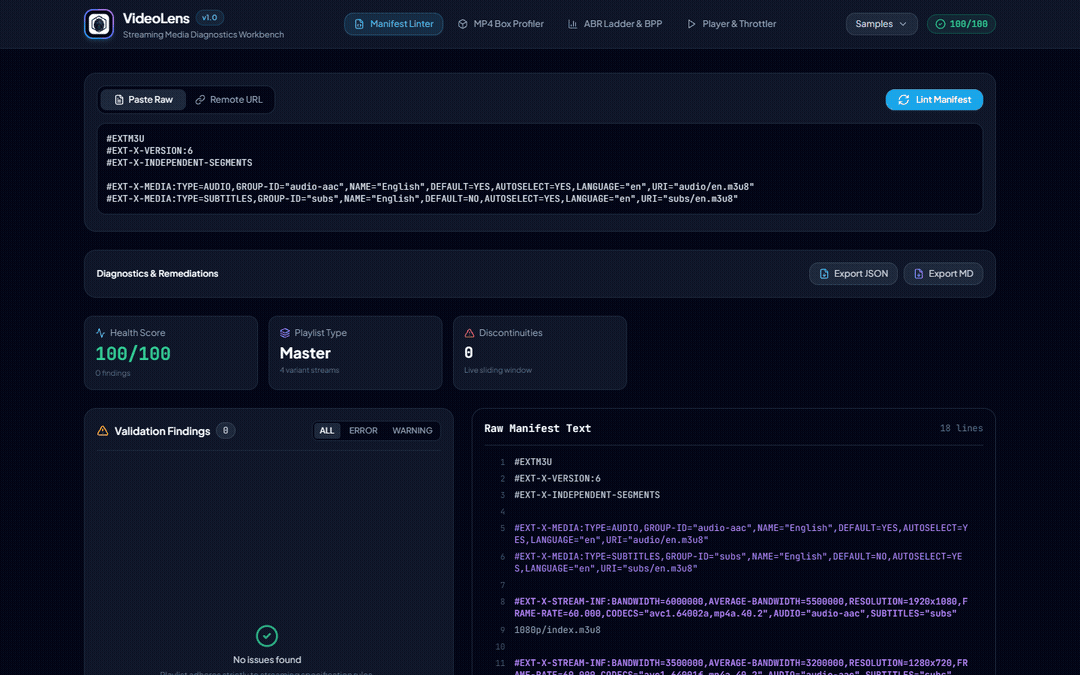
Task: Click the Player & Throttler play icon
Action: tap(691, 24)
